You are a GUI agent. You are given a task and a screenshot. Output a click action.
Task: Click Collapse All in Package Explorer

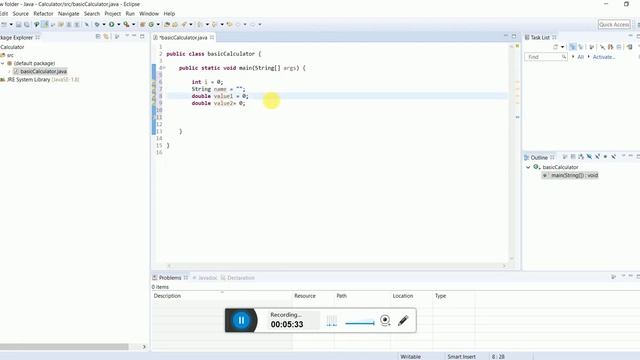tap(98, 37)
